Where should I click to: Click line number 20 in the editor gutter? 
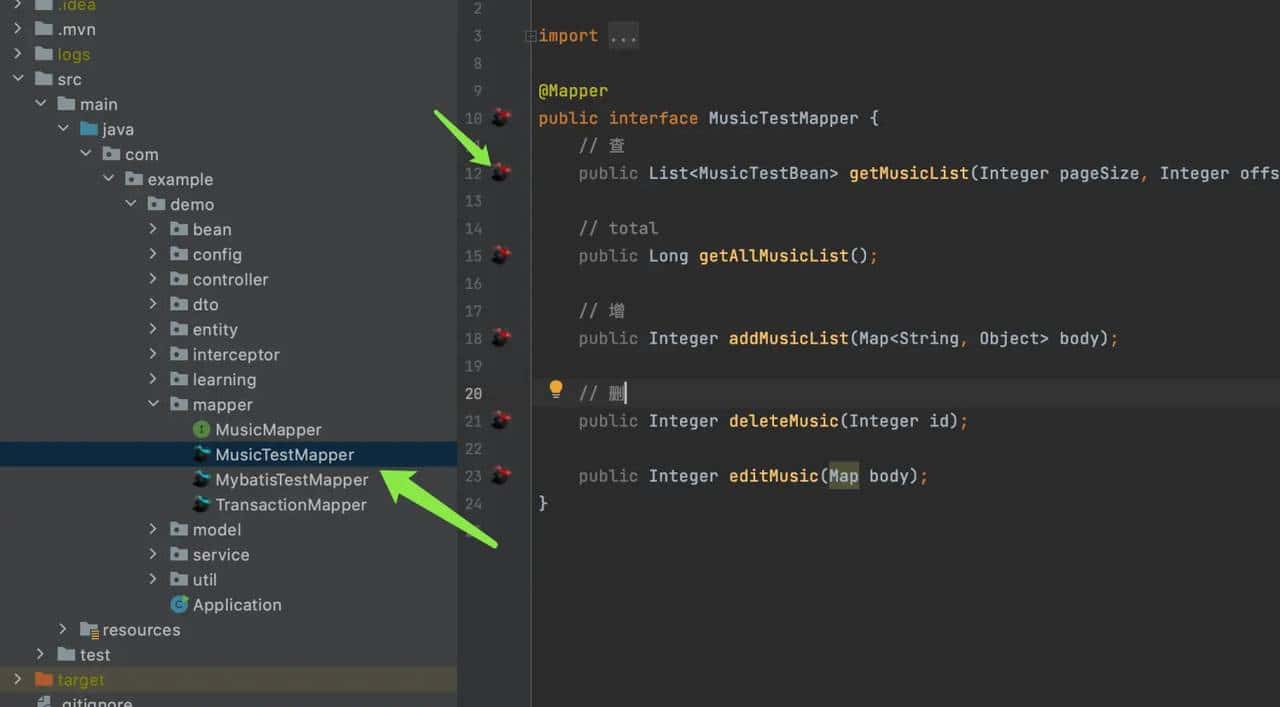[x=474, y=393]
